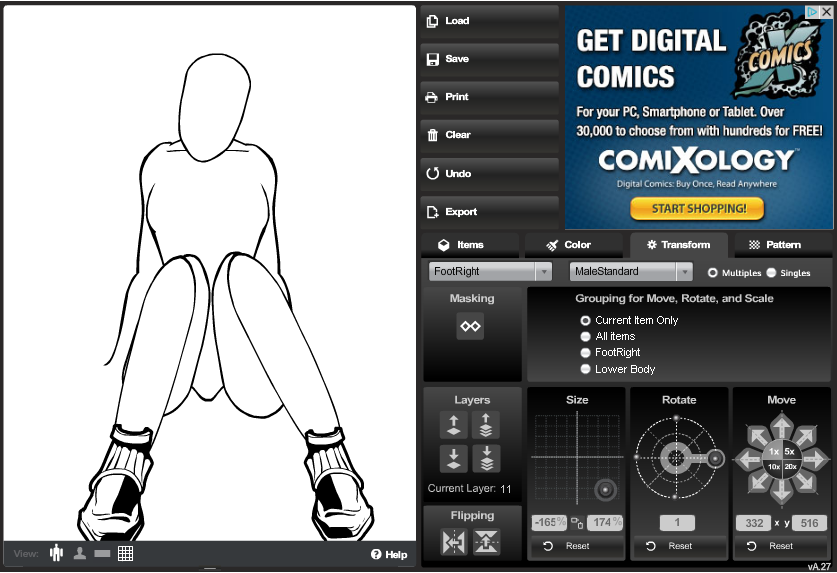Set move step to 1x
This screenshot has width=837, height=573.
(x=774, y=452)
